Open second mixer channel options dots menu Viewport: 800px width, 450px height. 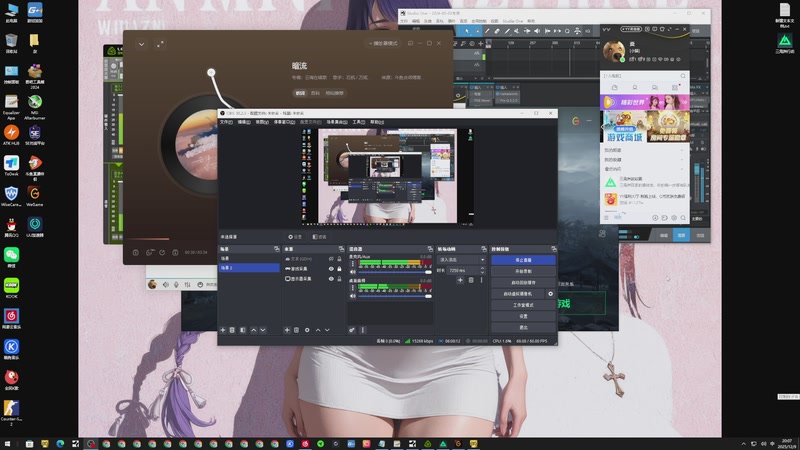pos(353,288)
